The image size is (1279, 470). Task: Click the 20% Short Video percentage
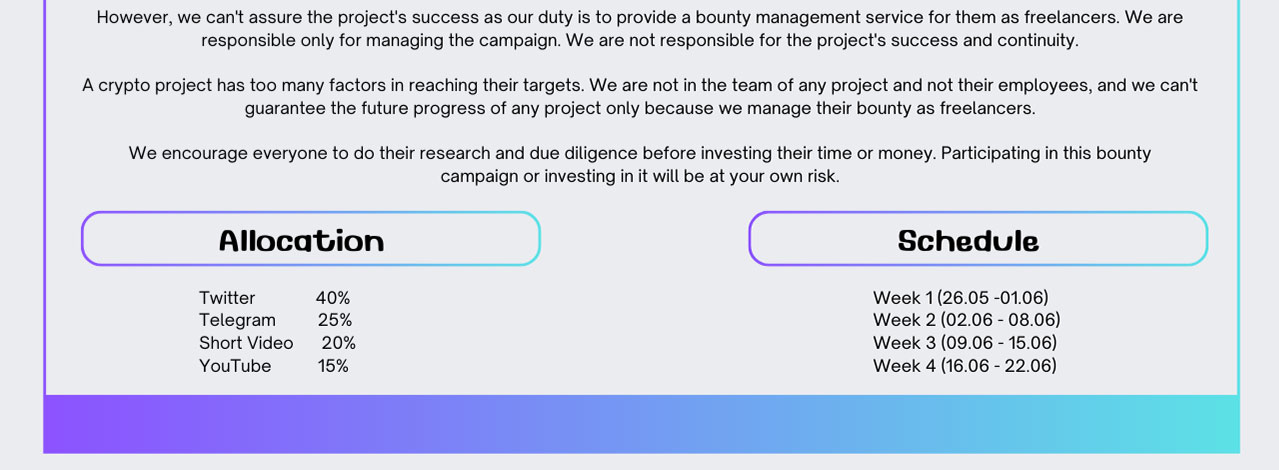(339, 343)
